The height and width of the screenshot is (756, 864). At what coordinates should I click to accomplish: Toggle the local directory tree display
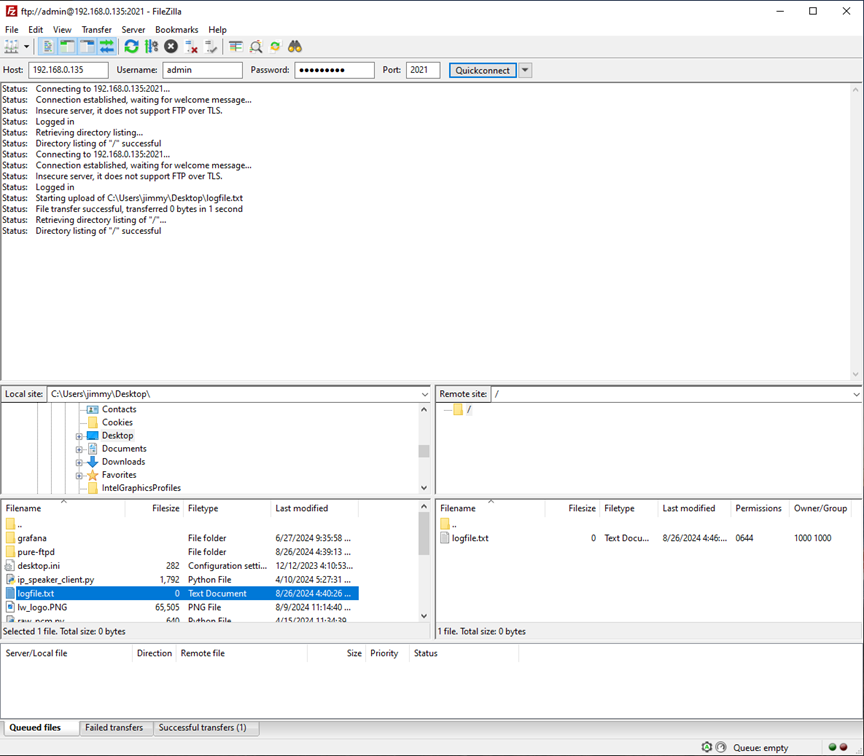point(68,47)
